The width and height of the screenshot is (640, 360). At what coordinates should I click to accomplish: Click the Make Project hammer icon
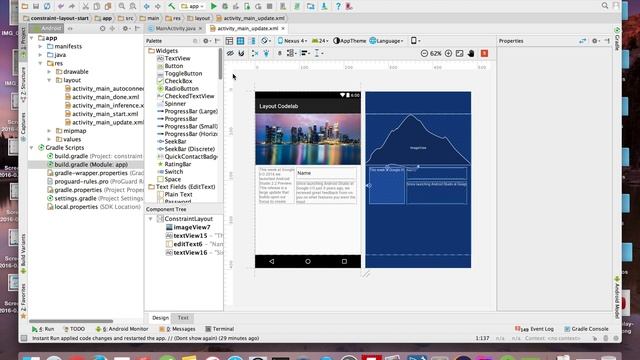coord(171,6)
